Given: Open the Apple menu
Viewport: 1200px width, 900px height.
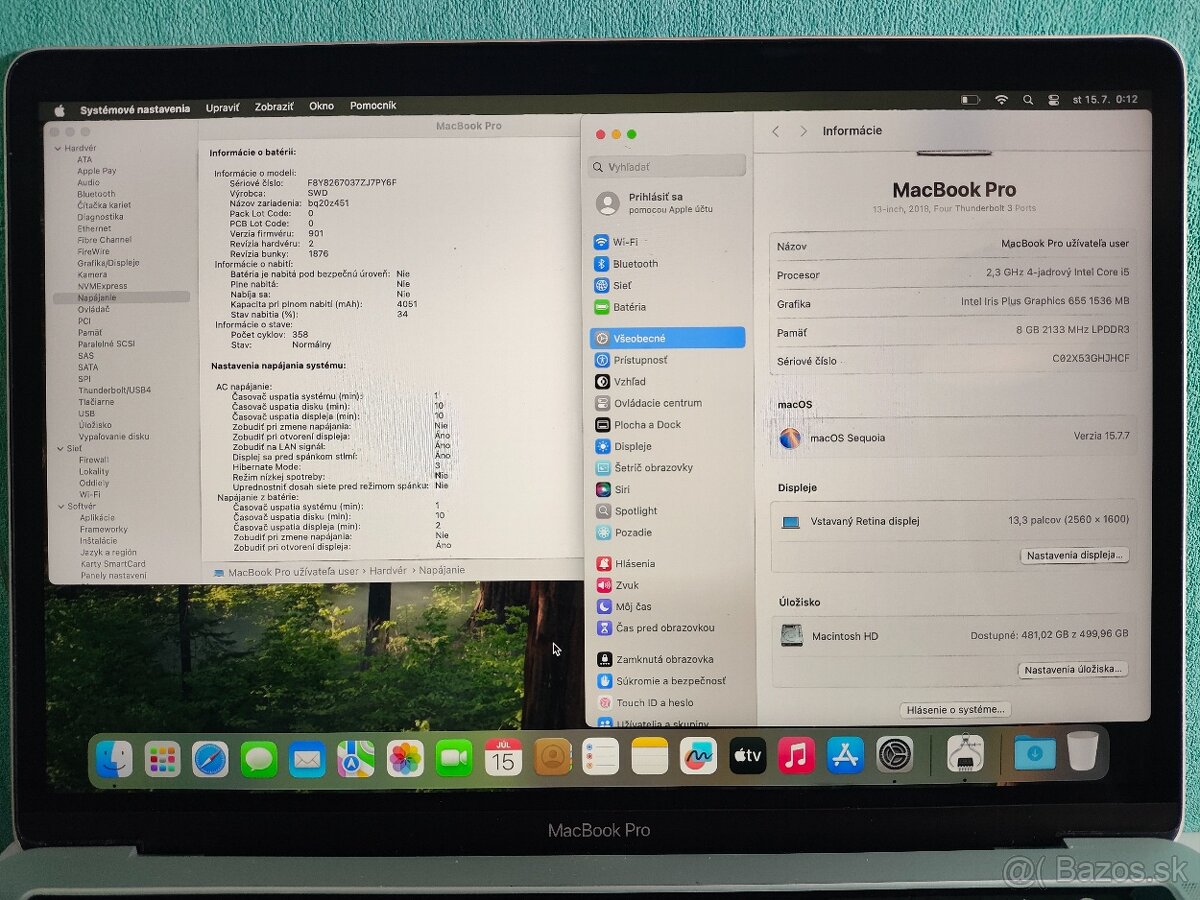Looking at the screenshot, I should [59, 109].
